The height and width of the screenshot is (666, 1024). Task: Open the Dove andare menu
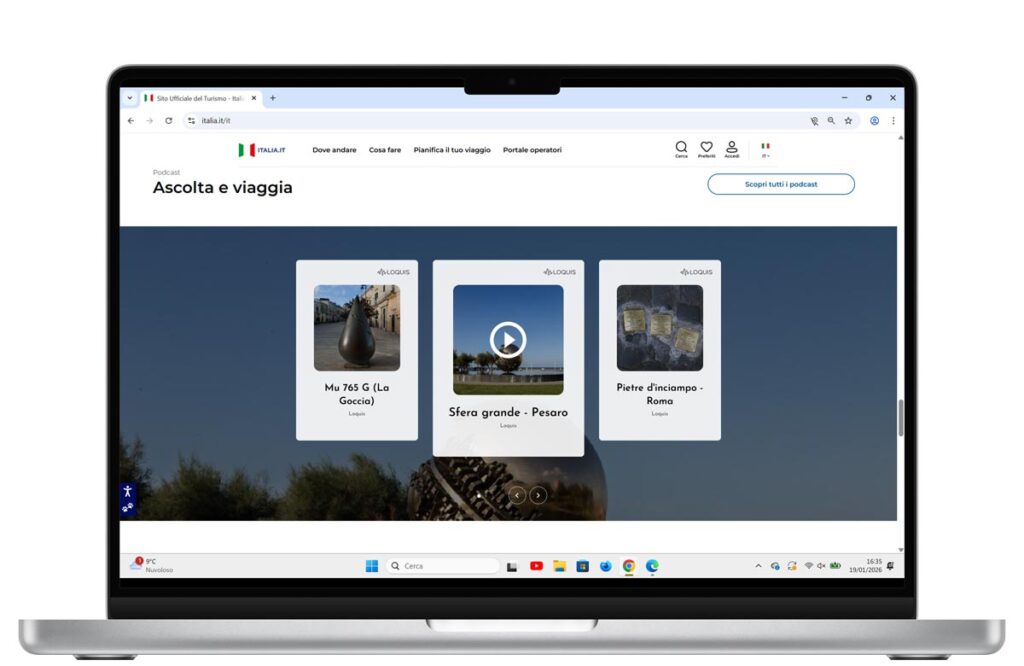coord(334,150)
